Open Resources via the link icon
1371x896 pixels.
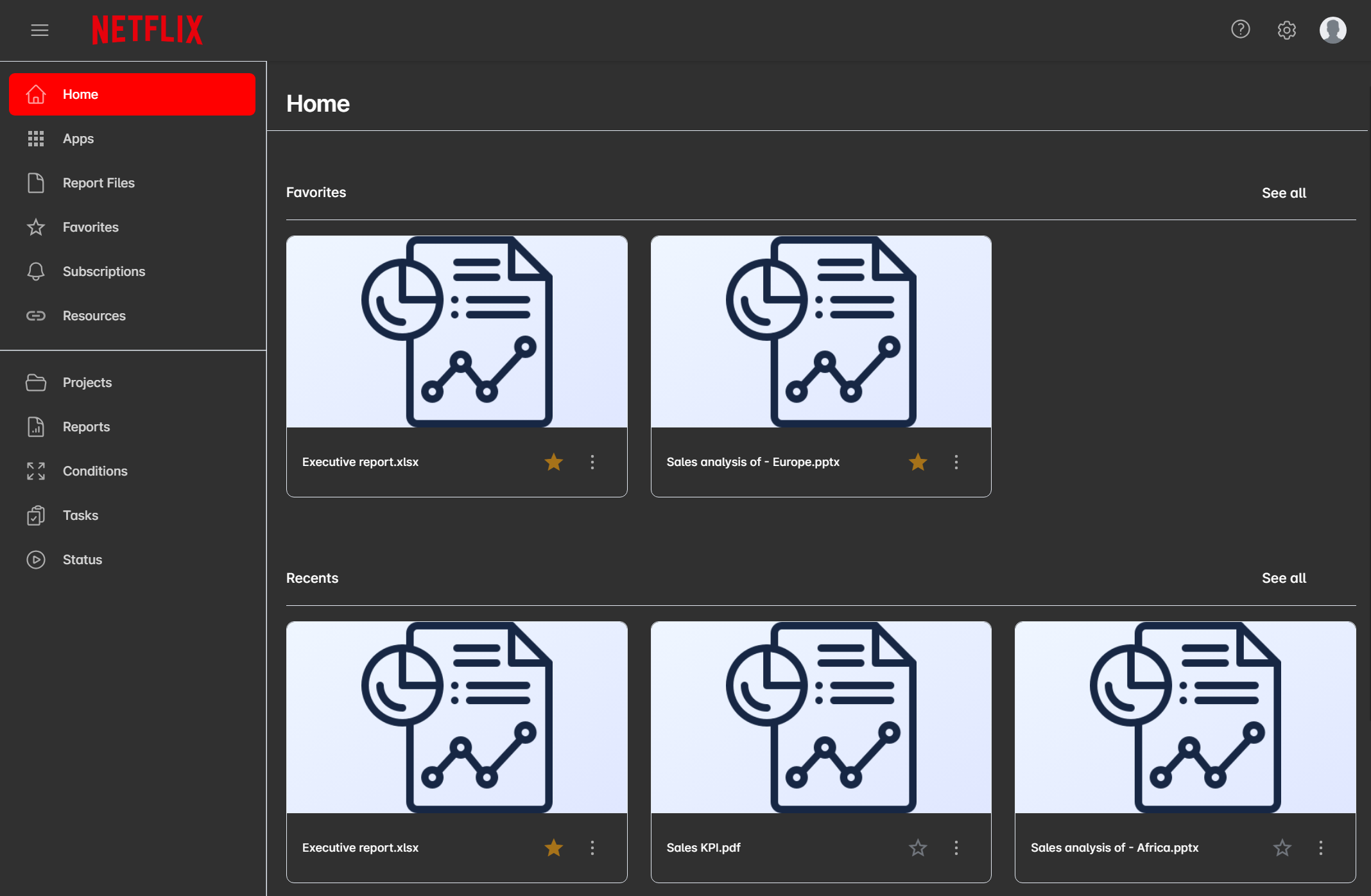pyautogui.click(x=36, y=315)
